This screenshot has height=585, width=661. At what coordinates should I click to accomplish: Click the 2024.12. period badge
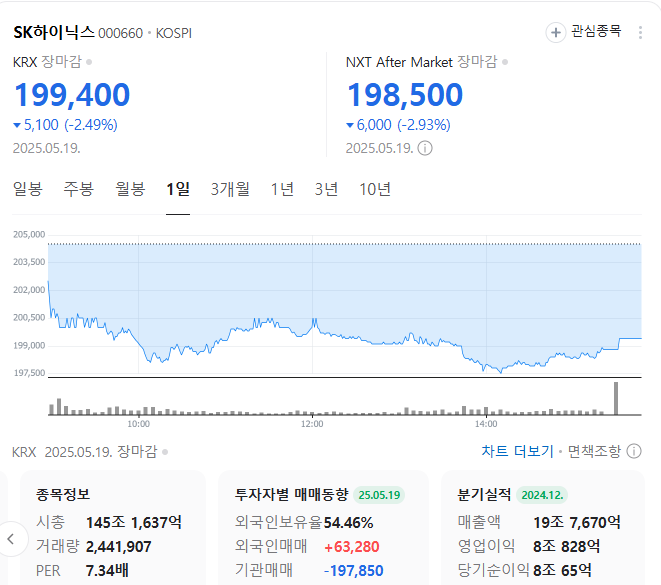[542, 495]
